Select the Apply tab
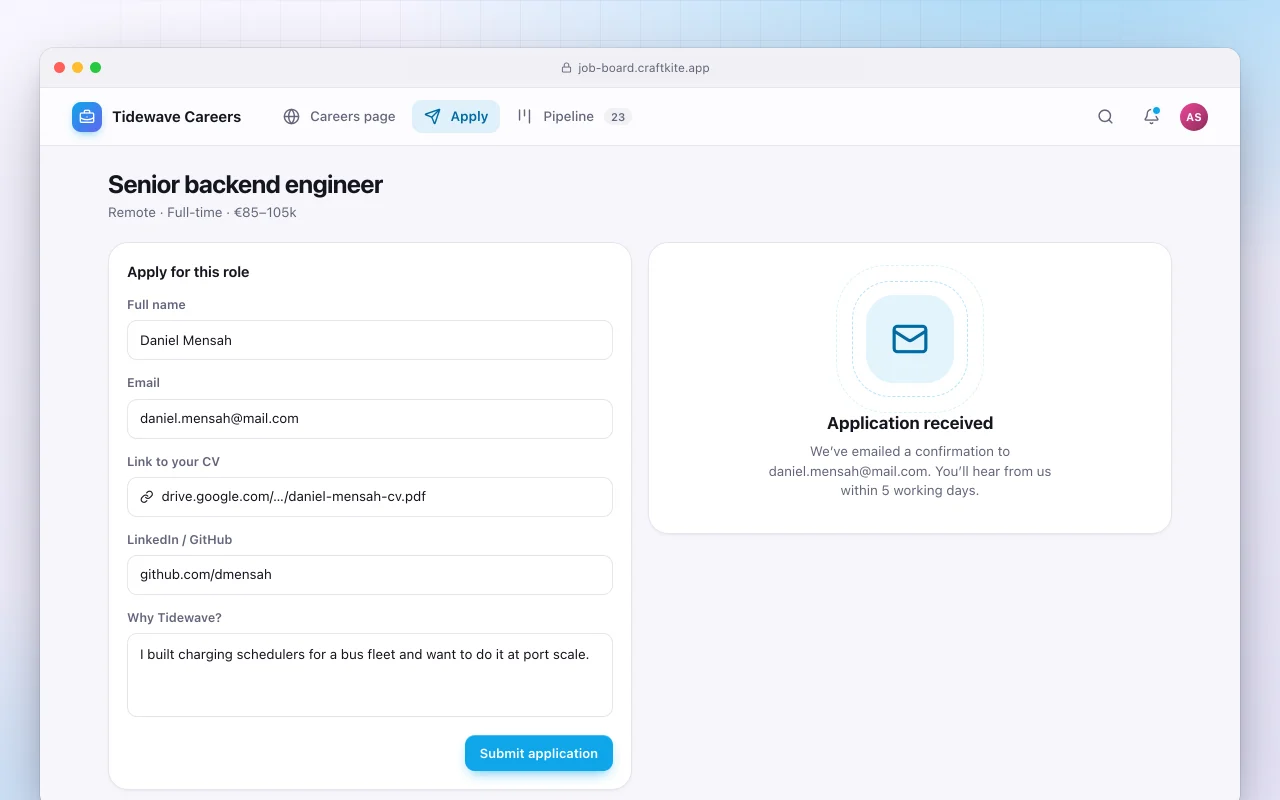1280x800 pixels. click(456, 117)
